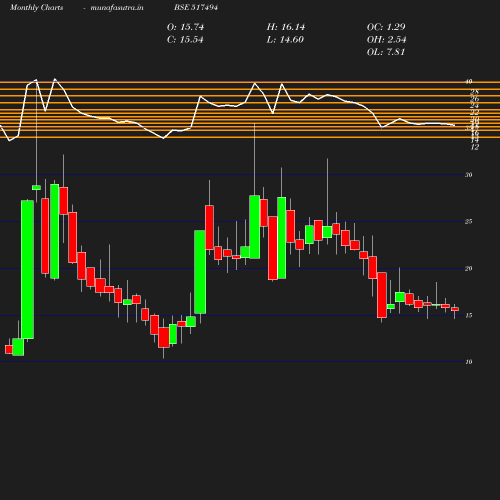Select the 'Monthly Charts' title text
The height and width of the screenshot is (500, 500).
37,8
